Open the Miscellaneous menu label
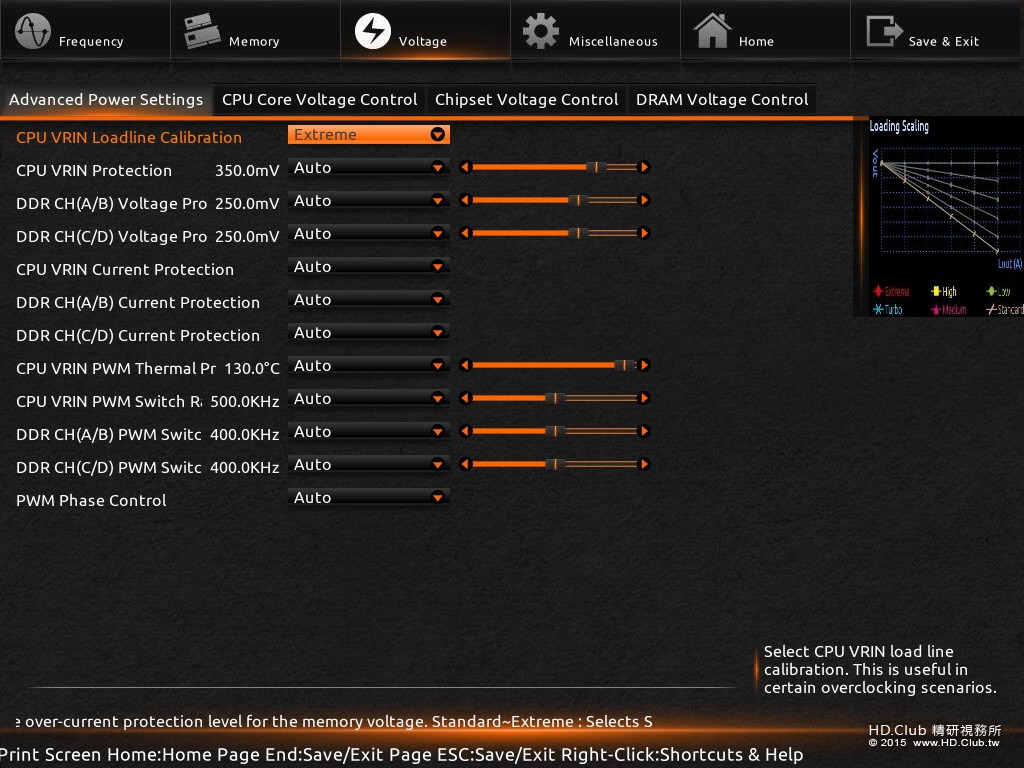 point(613,41)
